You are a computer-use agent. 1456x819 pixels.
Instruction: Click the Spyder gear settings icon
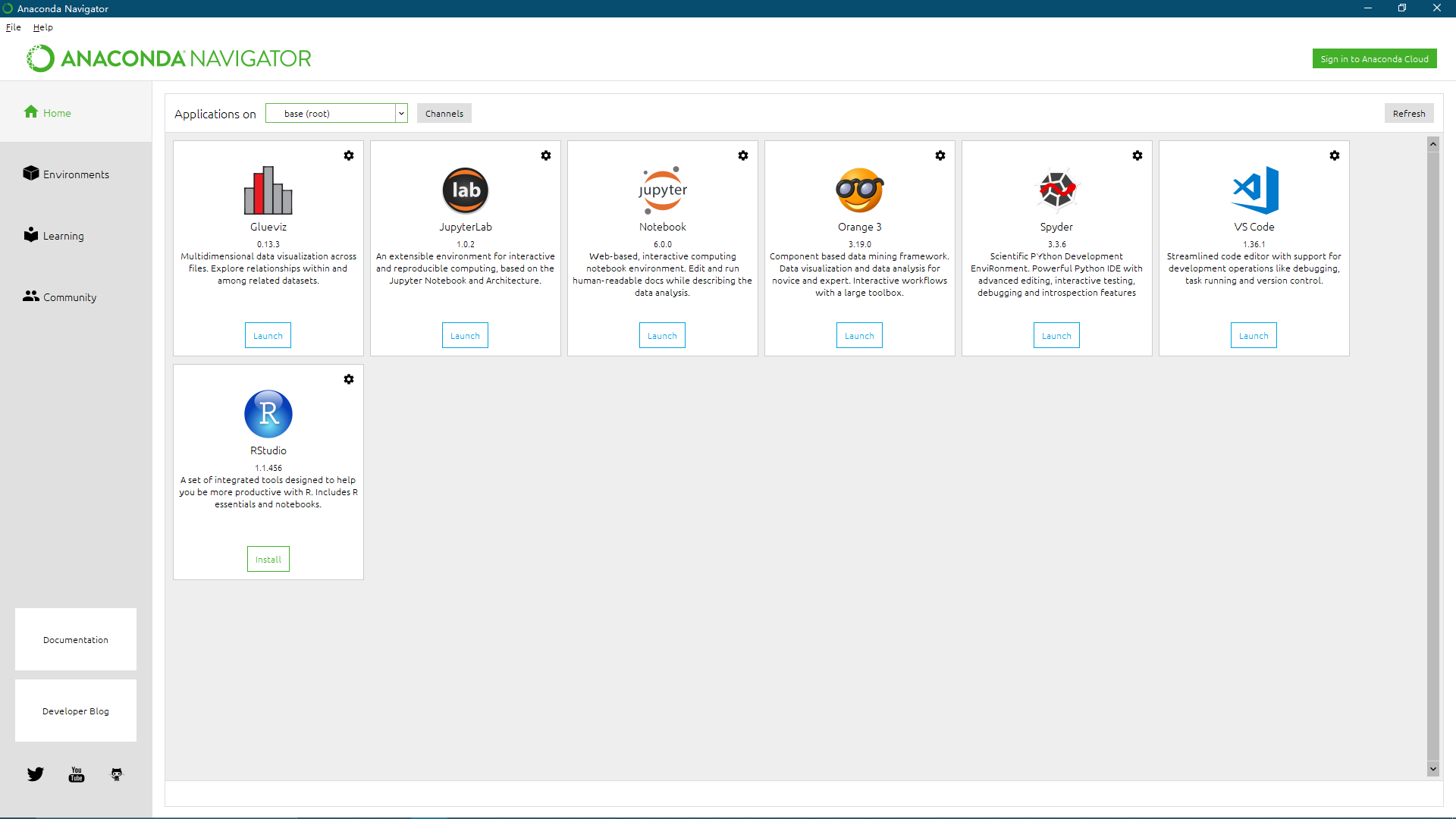1137,155
